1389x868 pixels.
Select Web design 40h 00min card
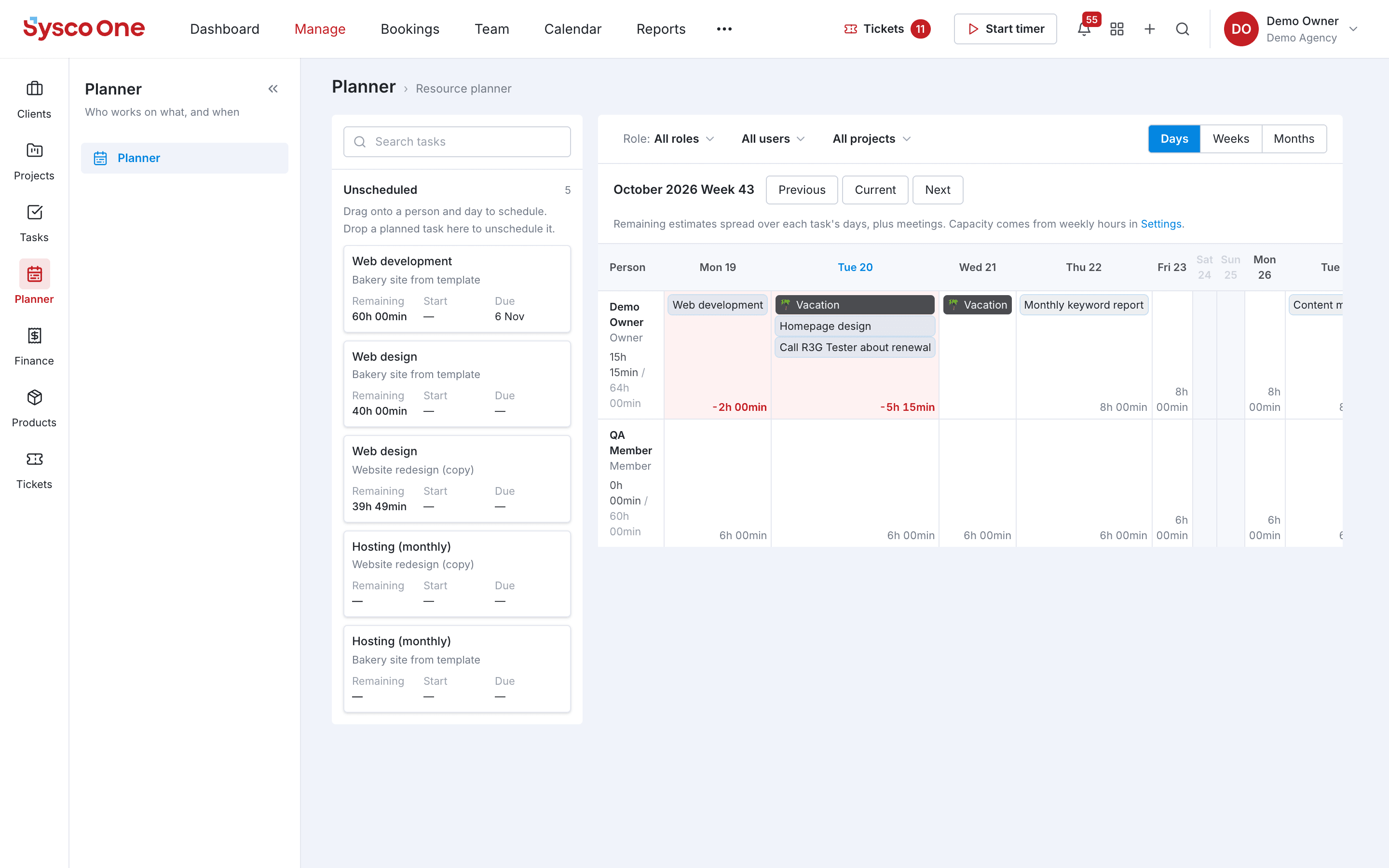[x=457, y=384]
